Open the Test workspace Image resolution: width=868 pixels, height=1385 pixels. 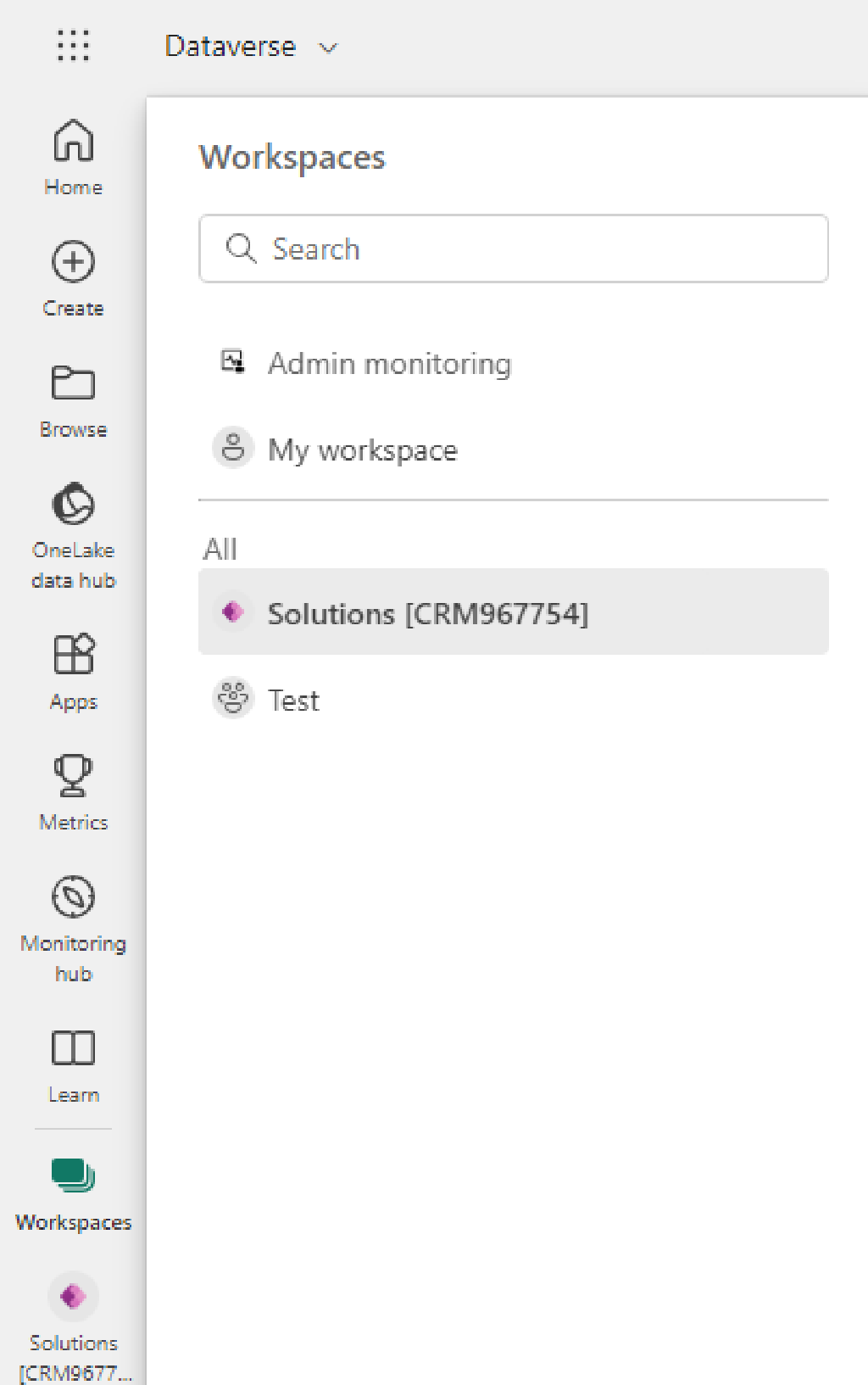pyautogui.click(x=293, y=700)
